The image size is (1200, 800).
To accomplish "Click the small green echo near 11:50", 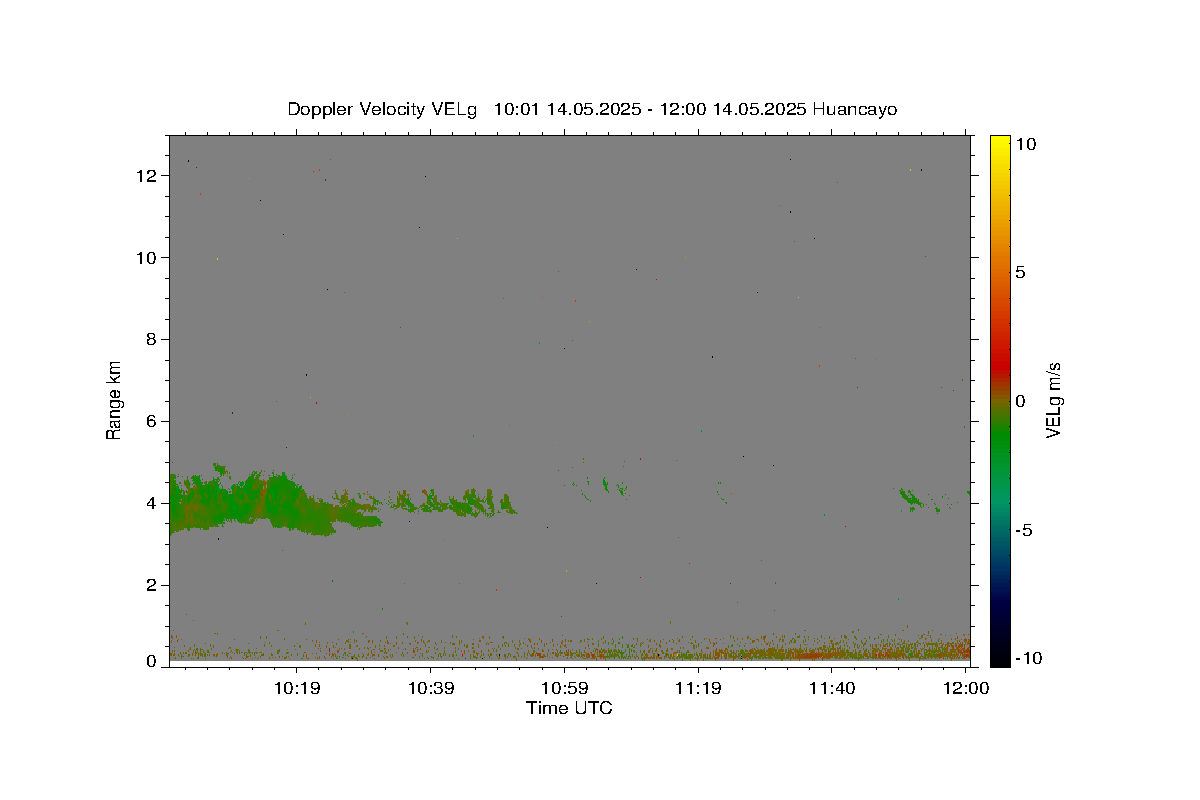I will (x=911, y=498).
